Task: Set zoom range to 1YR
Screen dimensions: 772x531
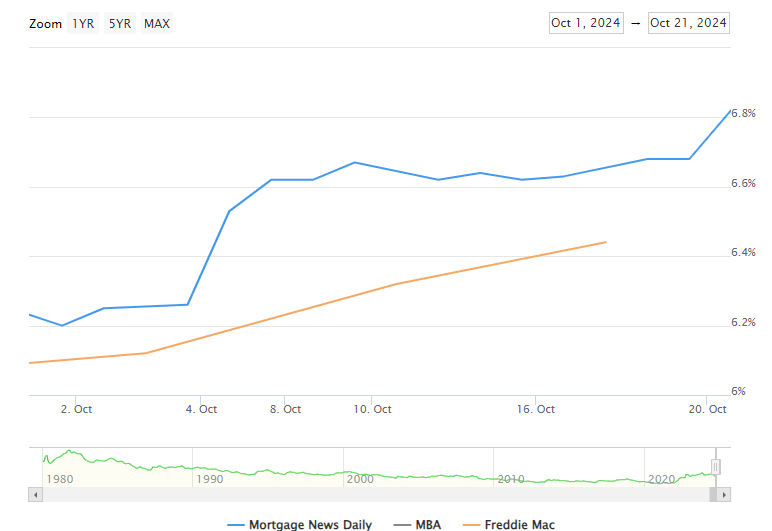Action: click(83, 23)
